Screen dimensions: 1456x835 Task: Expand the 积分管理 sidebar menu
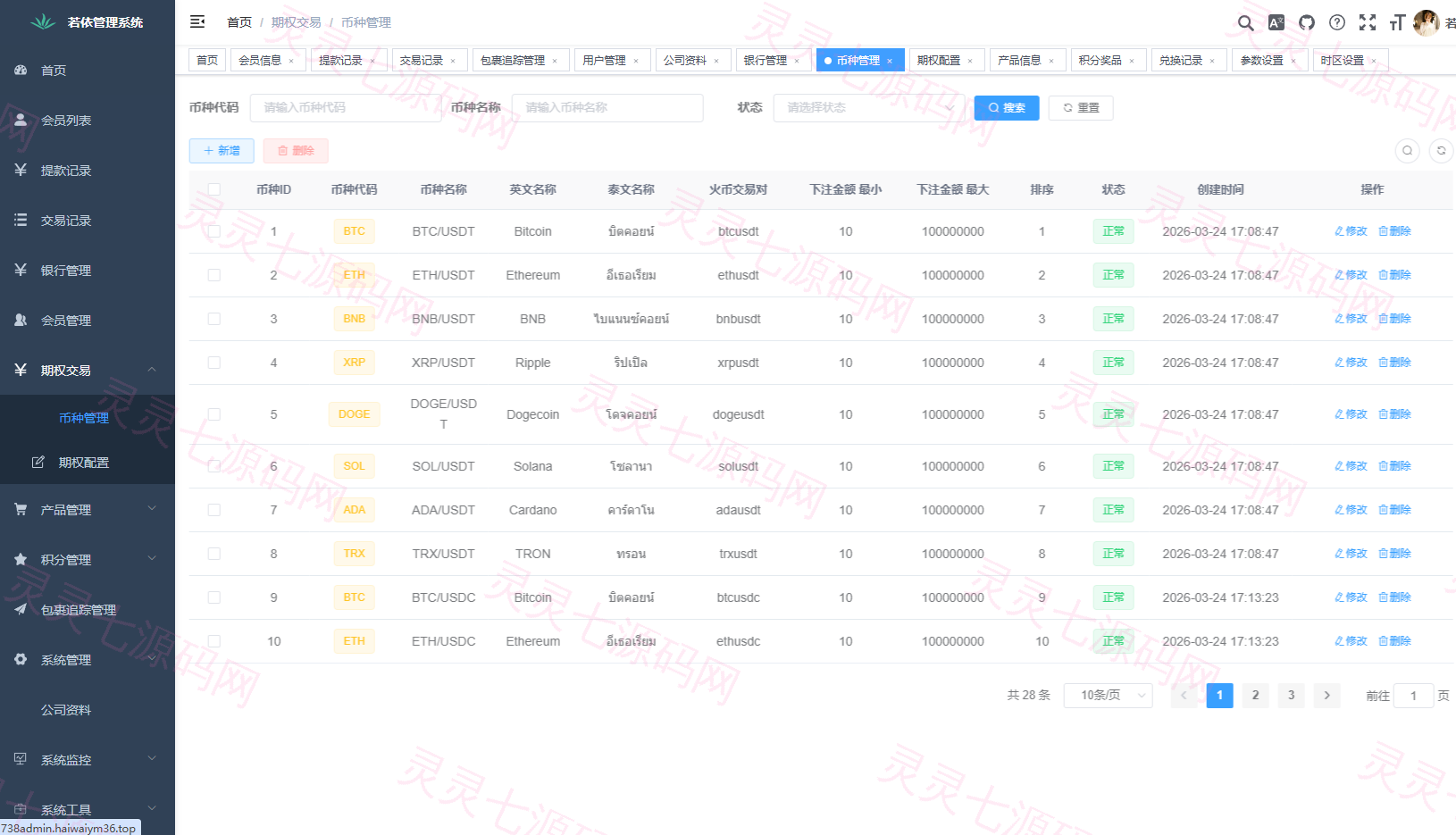pyautogui.click(x=88, y=560)
